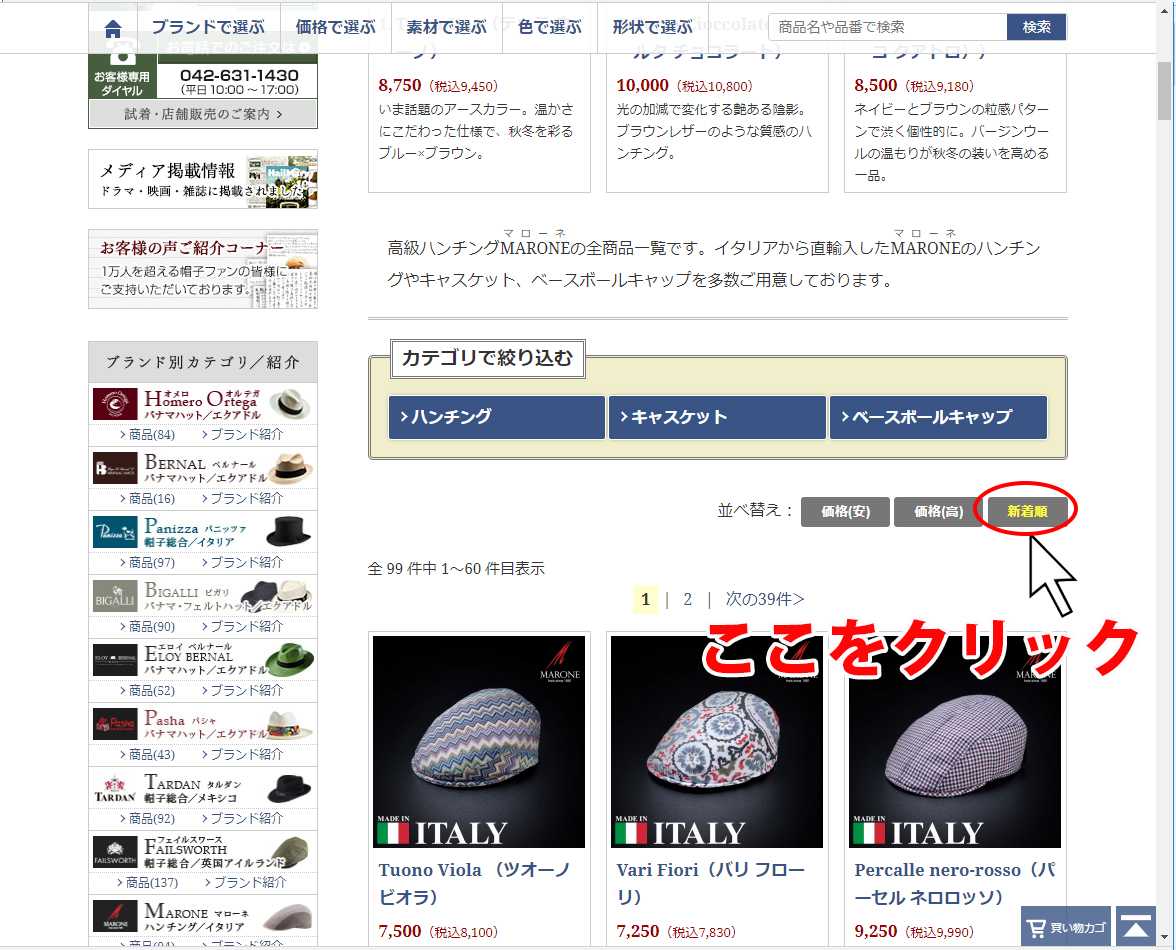Open Homero Ortega brand logo banner

tap(202, 404)
